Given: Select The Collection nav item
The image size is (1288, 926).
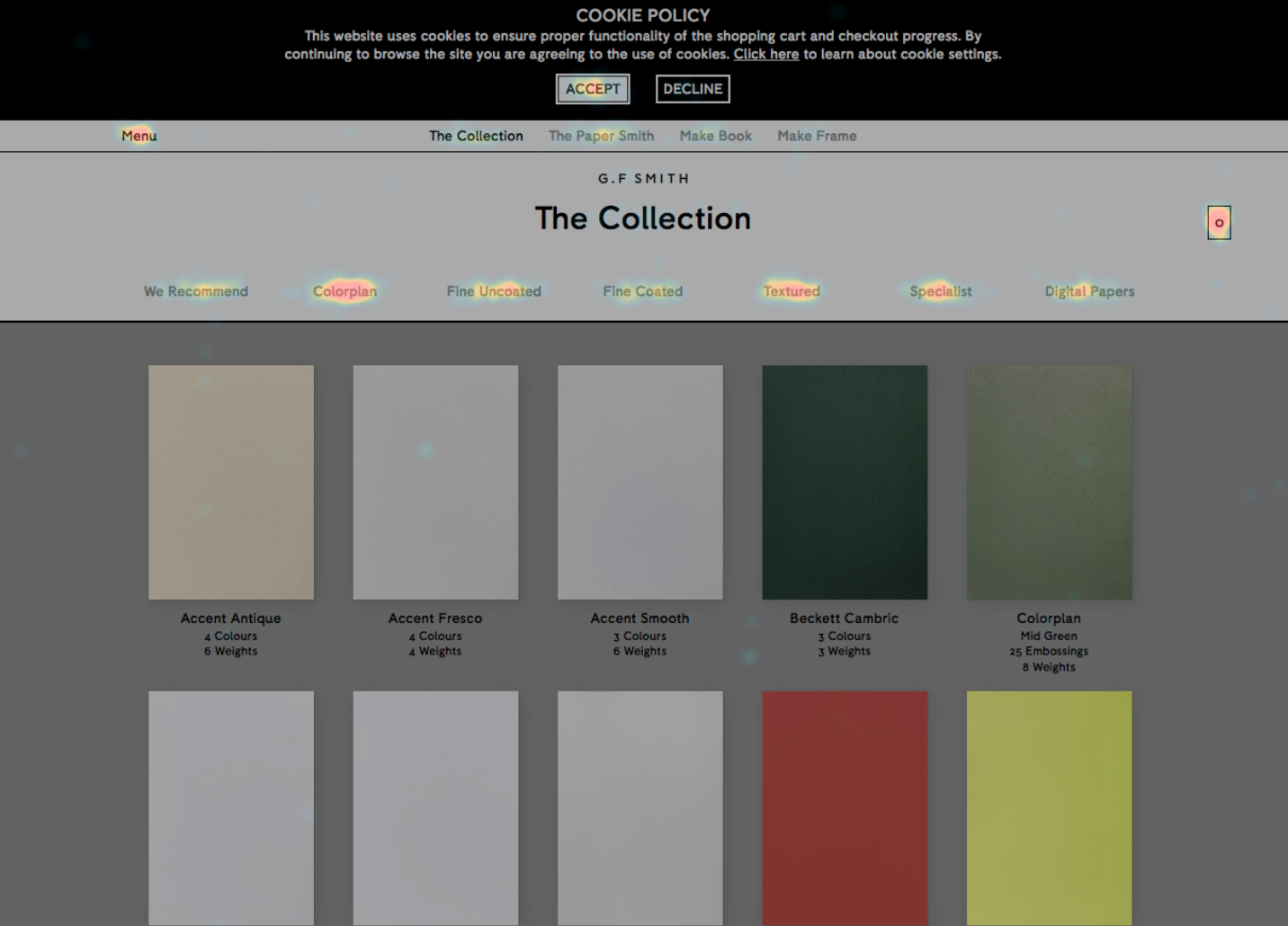Looking at the screenshot, I should click(476, 136).
